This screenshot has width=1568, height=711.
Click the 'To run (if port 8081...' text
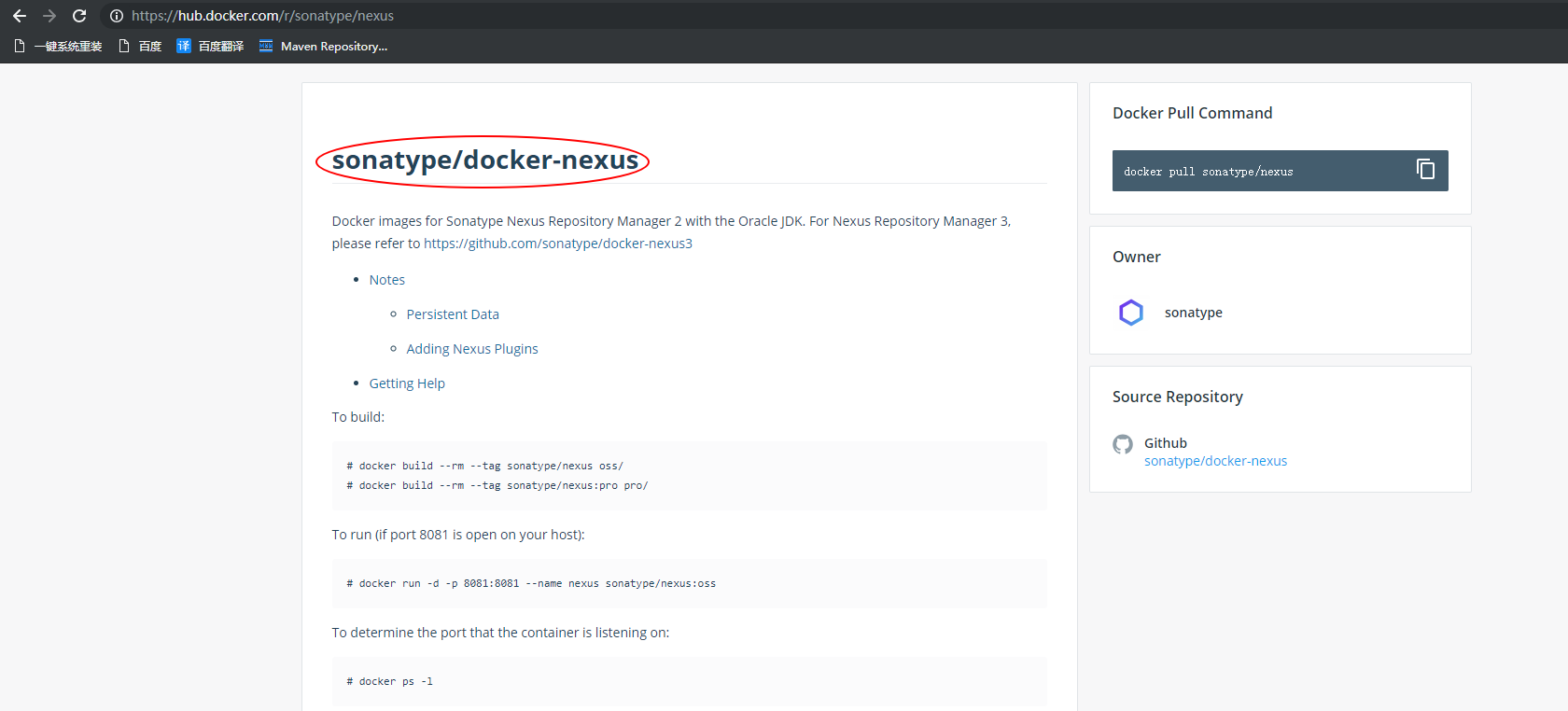click(x=458, y=535)
